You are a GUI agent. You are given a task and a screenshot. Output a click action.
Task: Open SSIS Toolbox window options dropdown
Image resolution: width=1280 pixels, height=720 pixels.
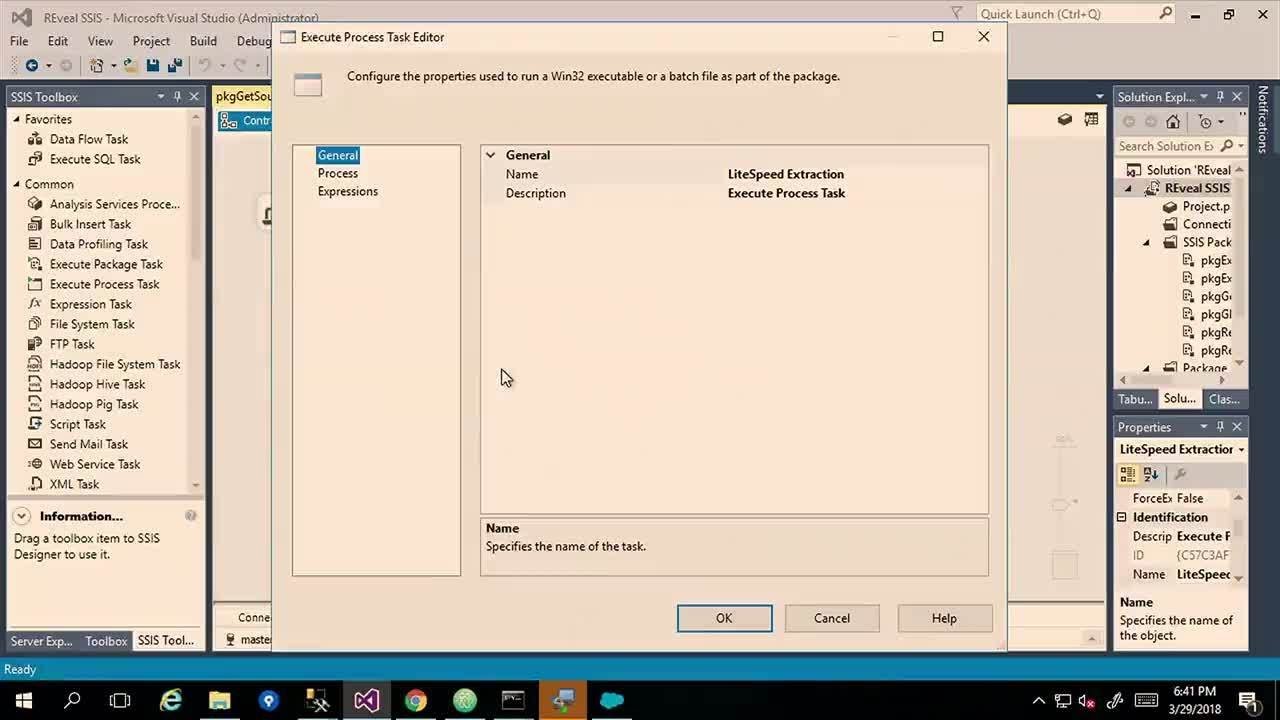click(x=161, y=96)
